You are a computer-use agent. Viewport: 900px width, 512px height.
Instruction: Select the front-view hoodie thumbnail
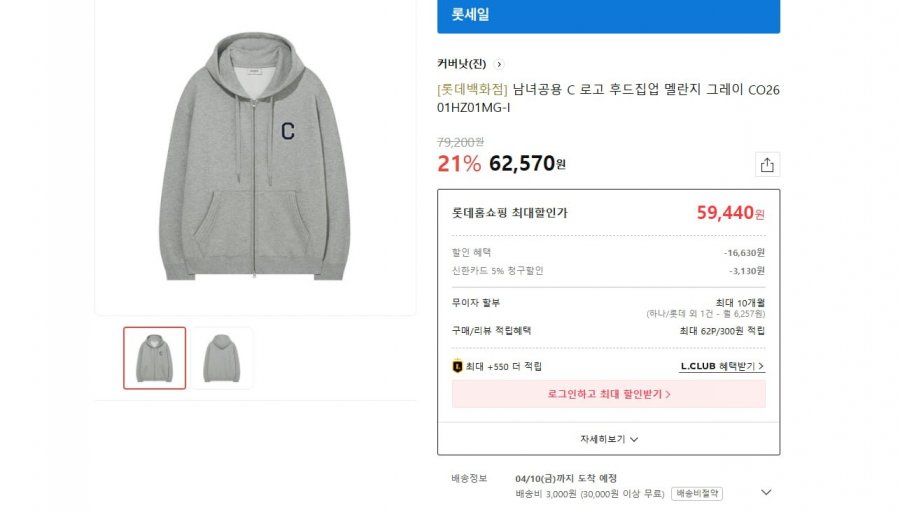155,358
